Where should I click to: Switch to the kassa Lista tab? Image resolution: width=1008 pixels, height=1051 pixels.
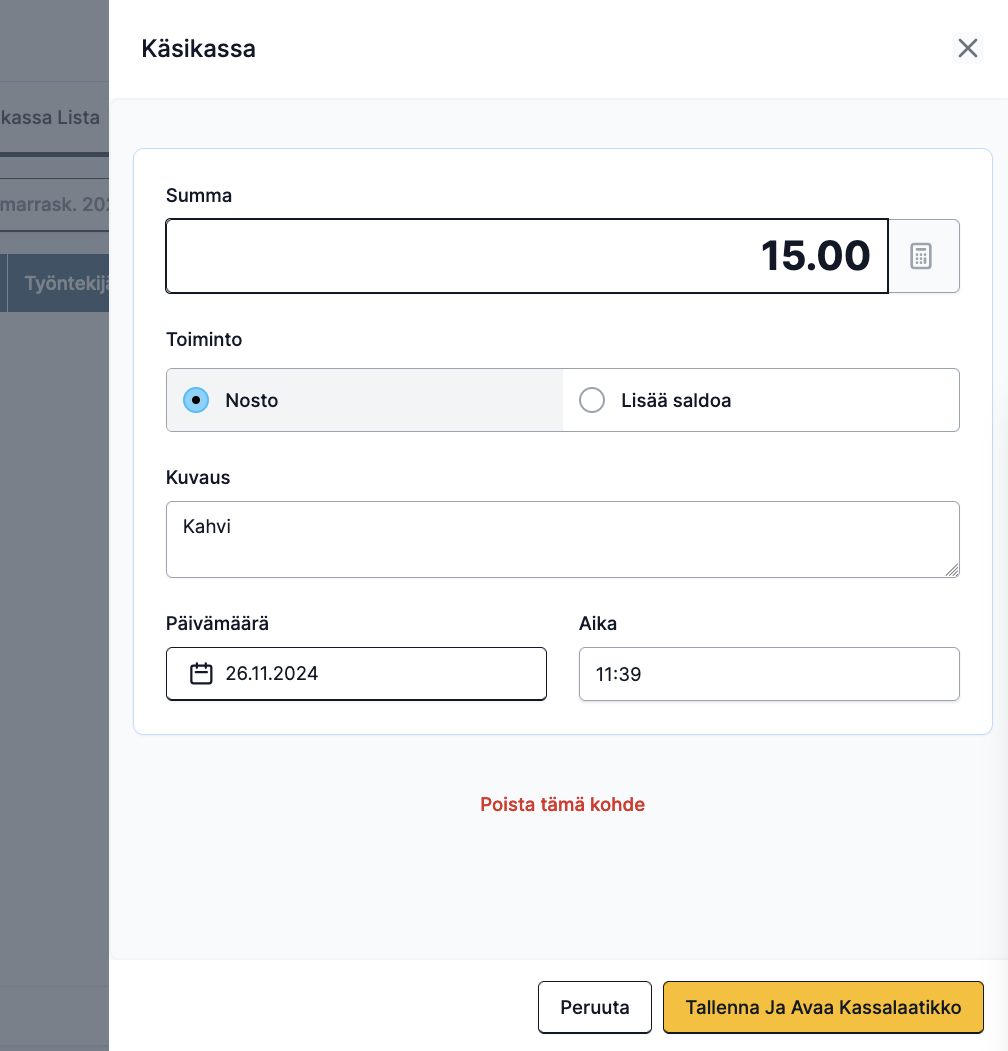(50, 117)
